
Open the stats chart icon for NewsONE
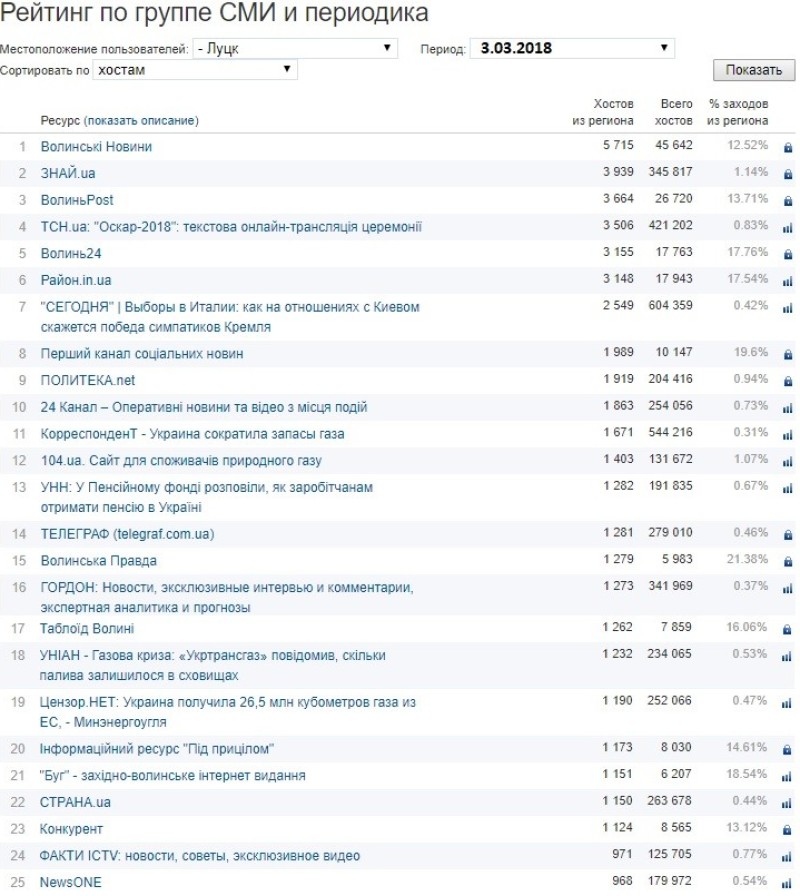[x=788, y=883]
